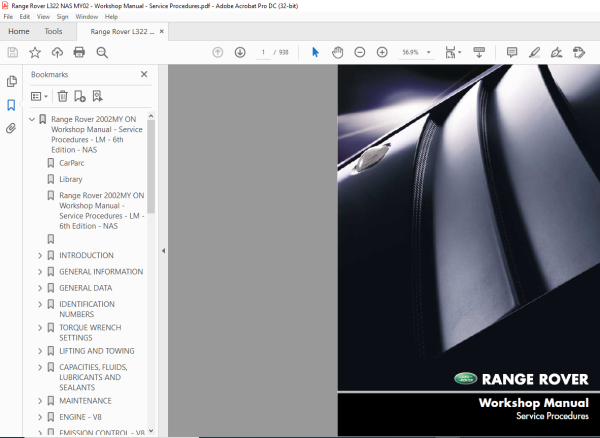Screen dimensions: 600x438
Task: Click the scrolling mode icon
Action: [x=479, y=52]
